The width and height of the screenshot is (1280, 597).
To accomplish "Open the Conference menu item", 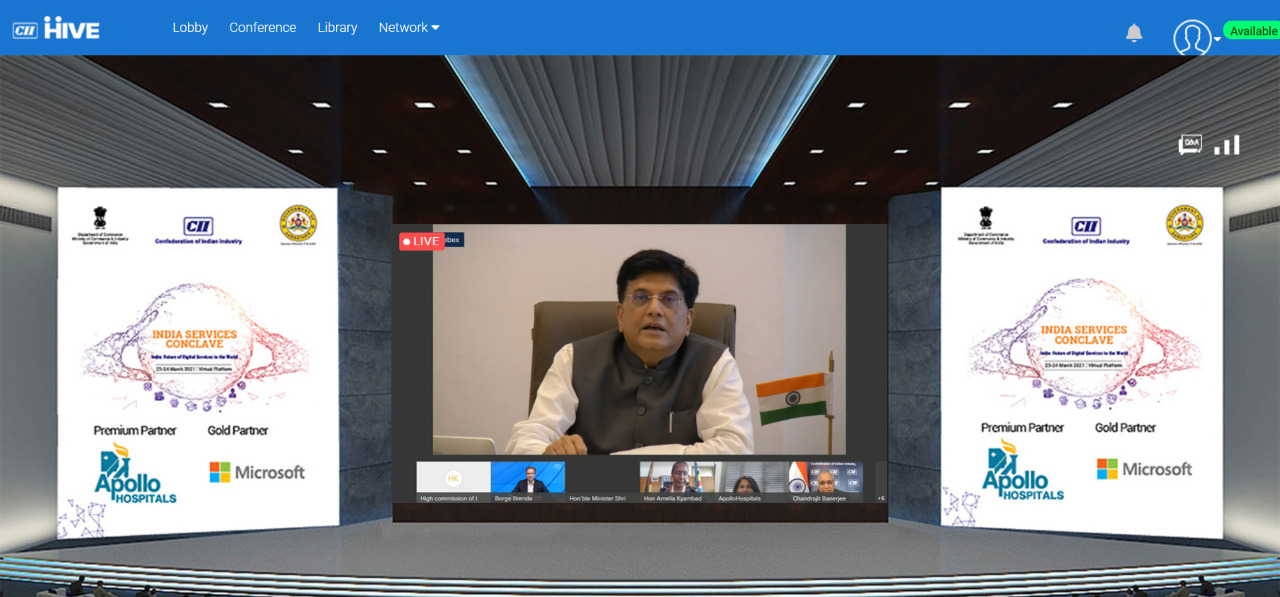I will pos(262,28).
